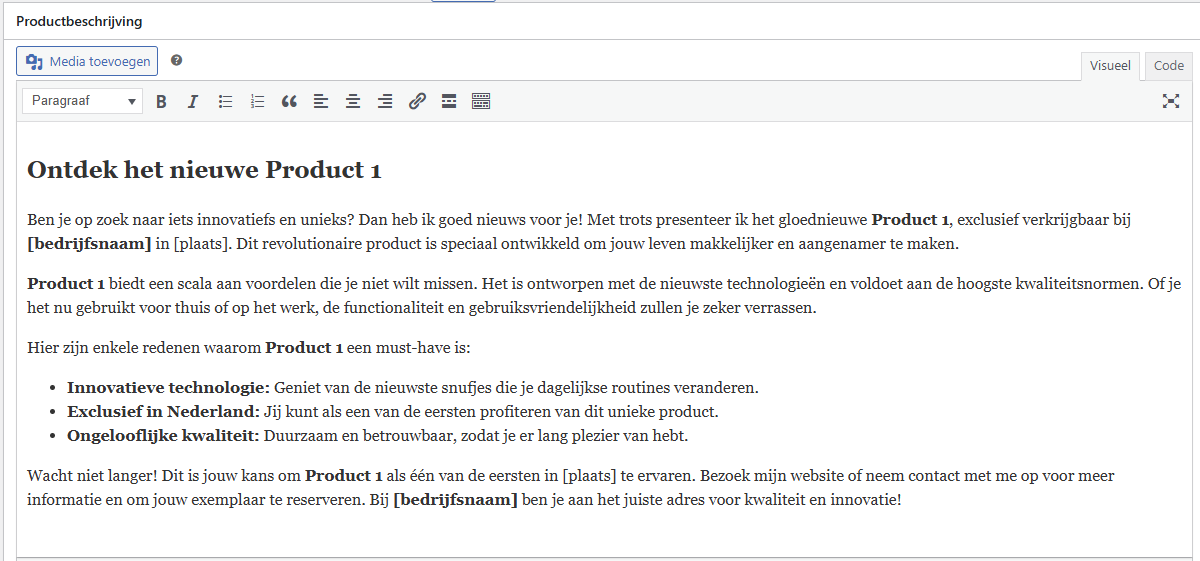1200x561 pixels.
Task: Click the bold '[bedrijfsnaam]' in the first paragraph
Action: pyautogui.click(x=89, y=243)
